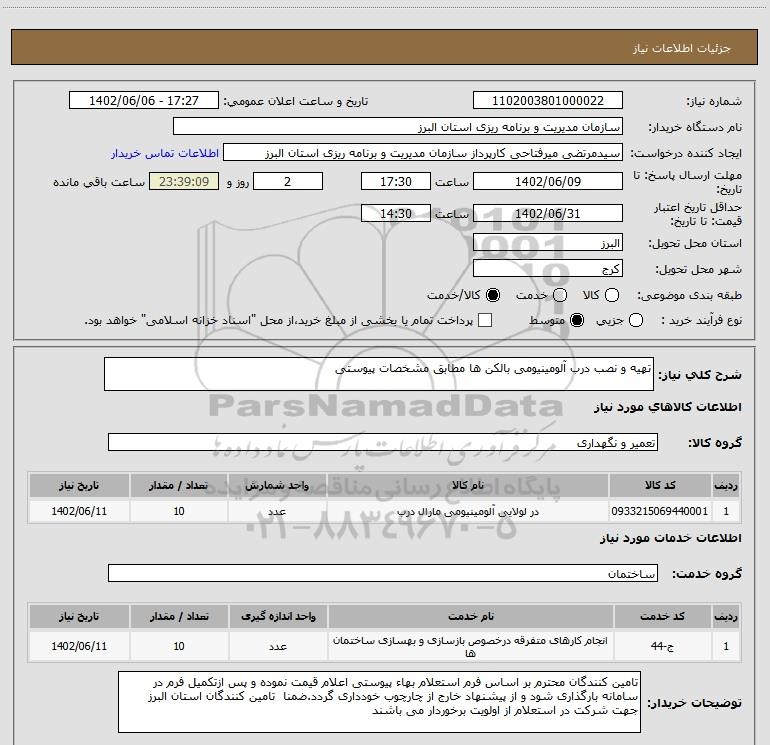This screenshot has width=770, height=745.
Task: Click service code ج-44 cell
Action: 662,646
